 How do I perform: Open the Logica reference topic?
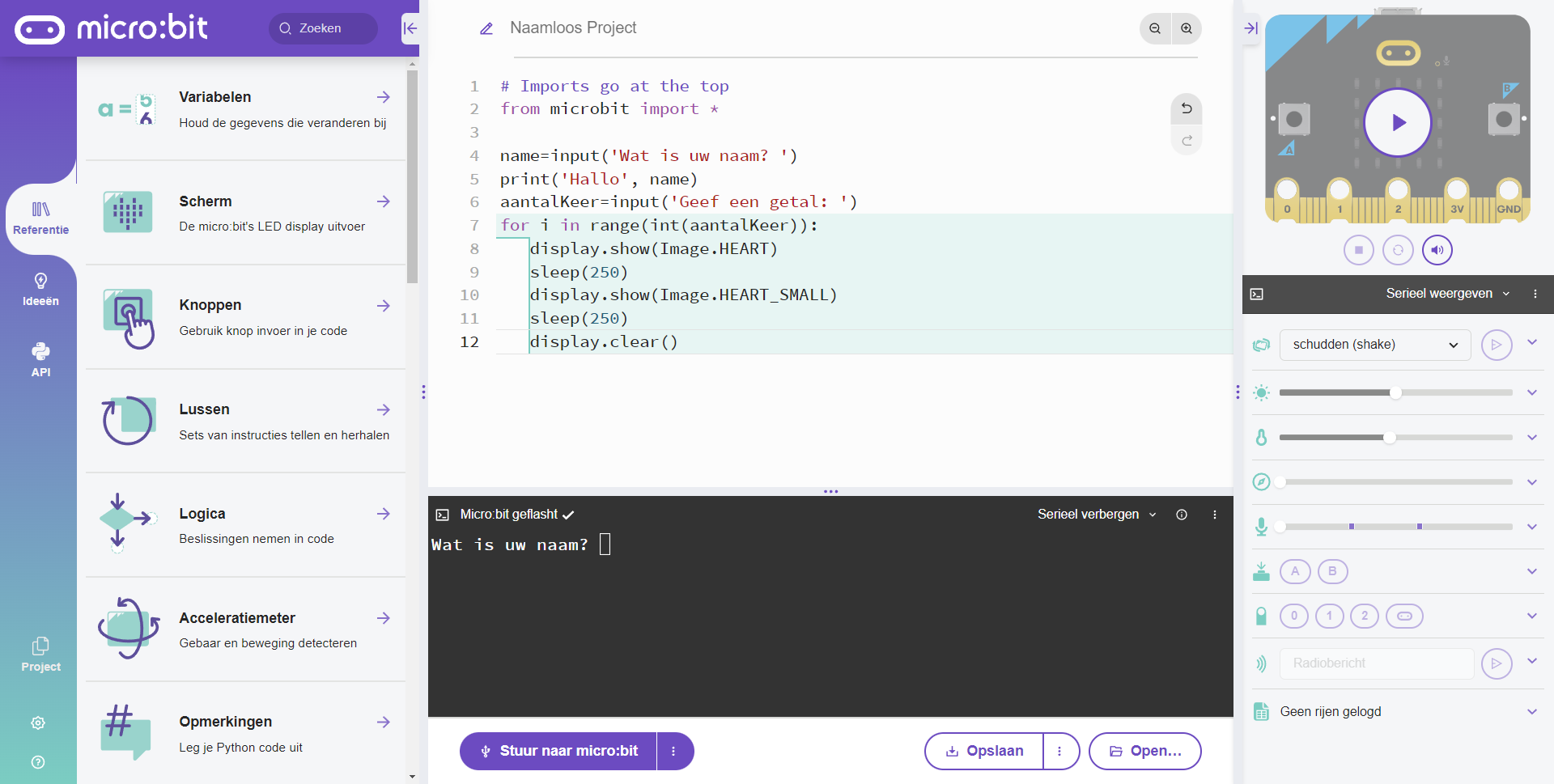[246, 525]
